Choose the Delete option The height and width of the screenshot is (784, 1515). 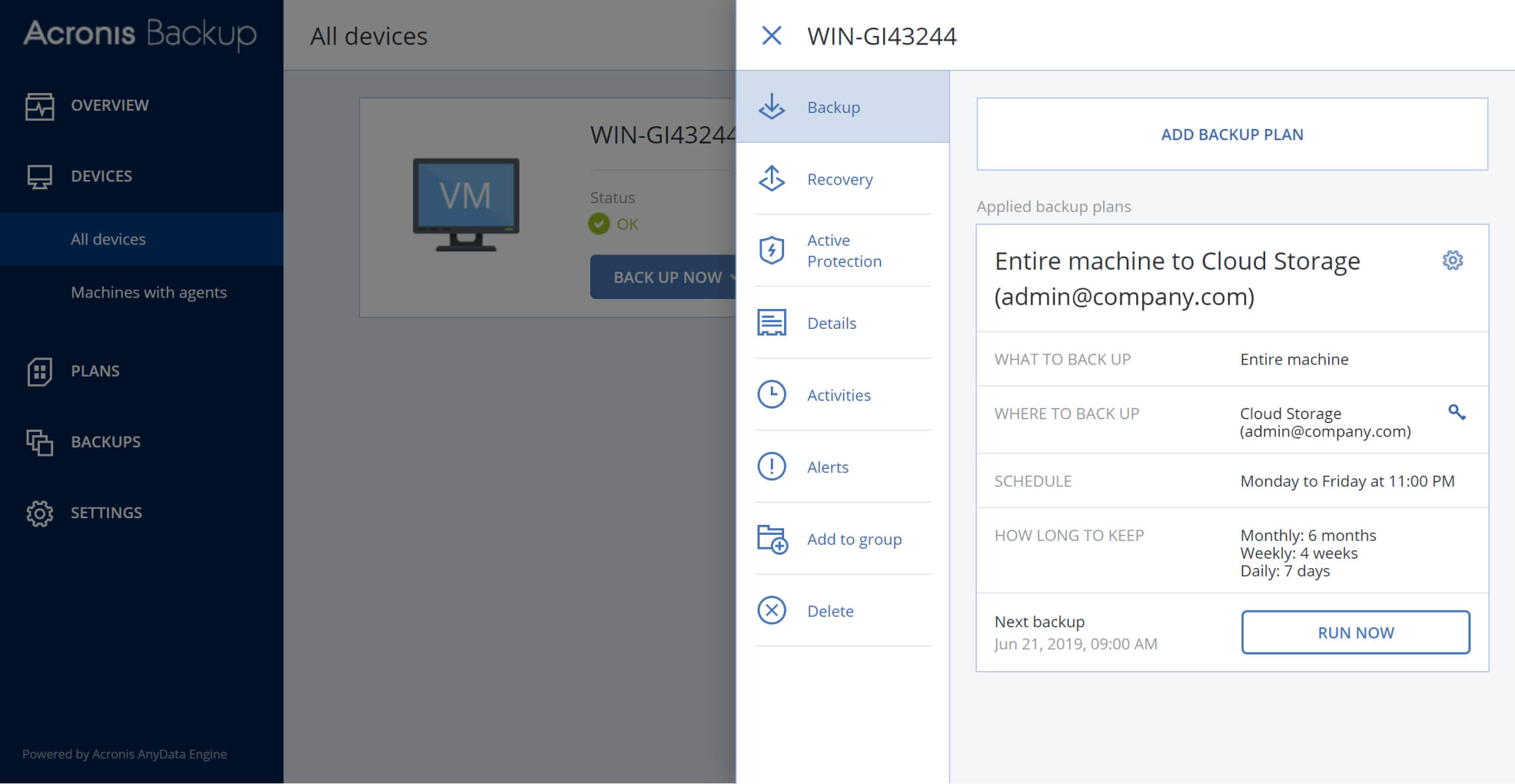pyautogui.click(x=843, y=611)
